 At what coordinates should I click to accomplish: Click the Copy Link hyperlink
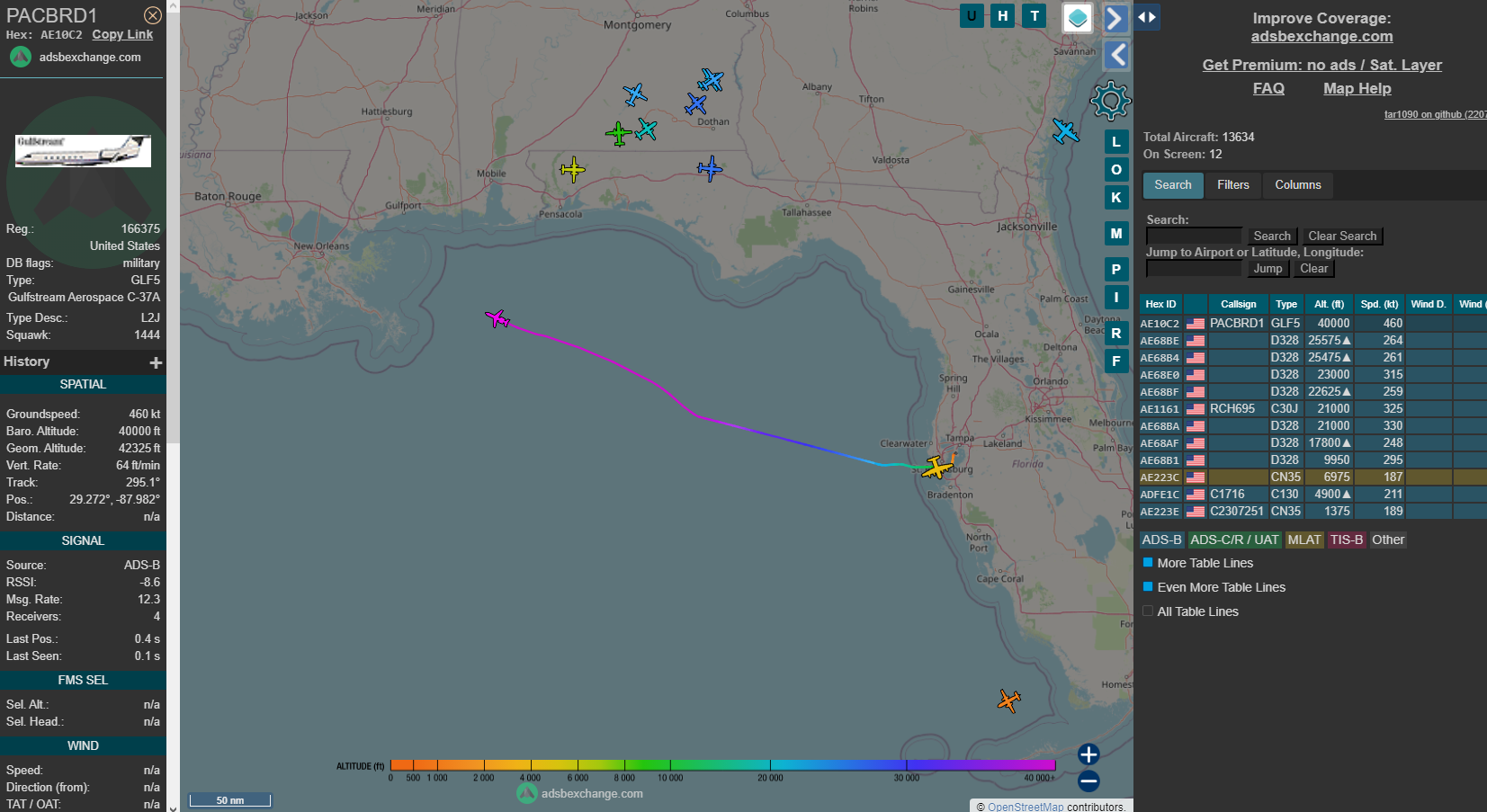click(122, 34)
